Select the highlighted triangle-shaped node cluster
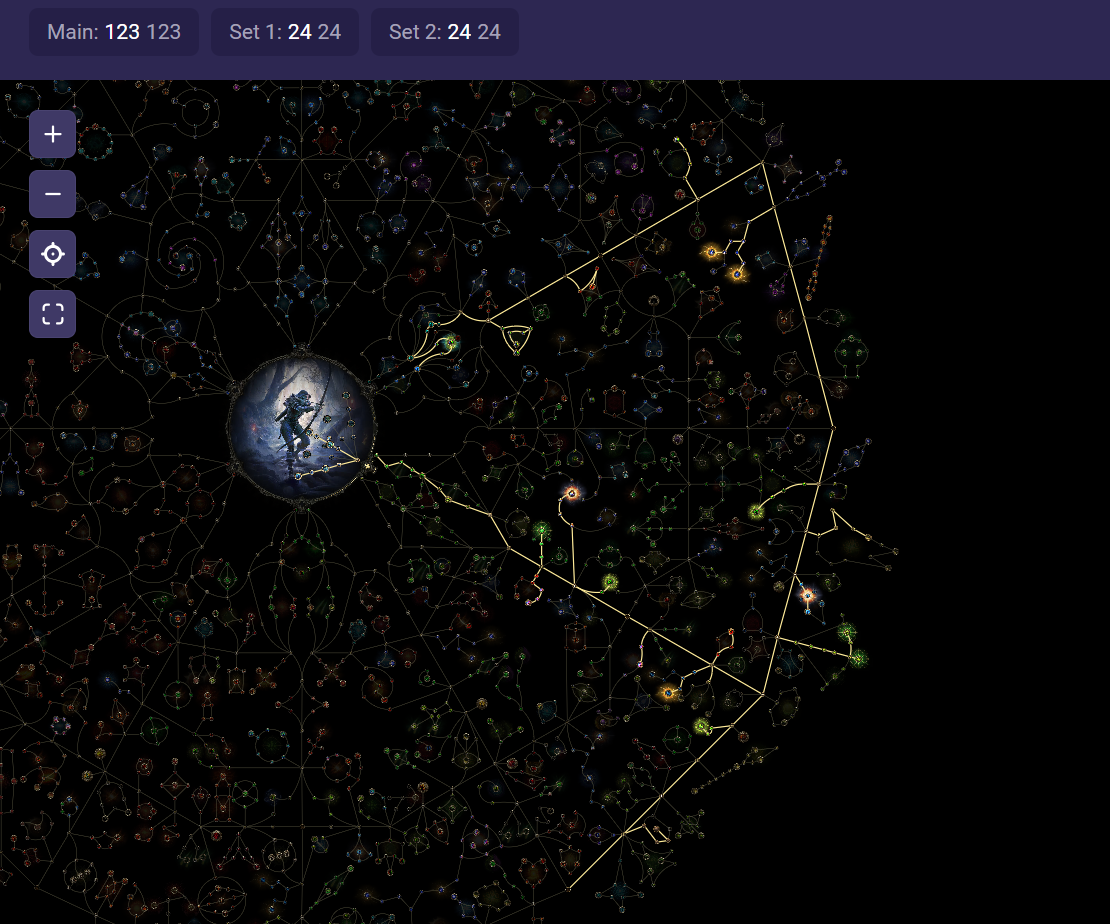This screenshot has width=1110, height=924. tap(516, 340)
